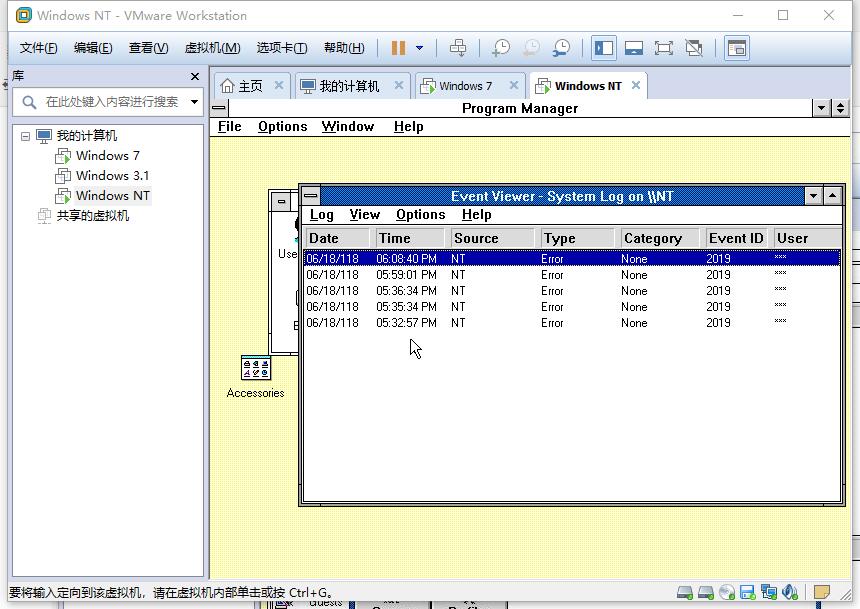This screenshot has height=609, width=860.
Task: Open Program Manager's Window menu
Action: pos(348,127)
